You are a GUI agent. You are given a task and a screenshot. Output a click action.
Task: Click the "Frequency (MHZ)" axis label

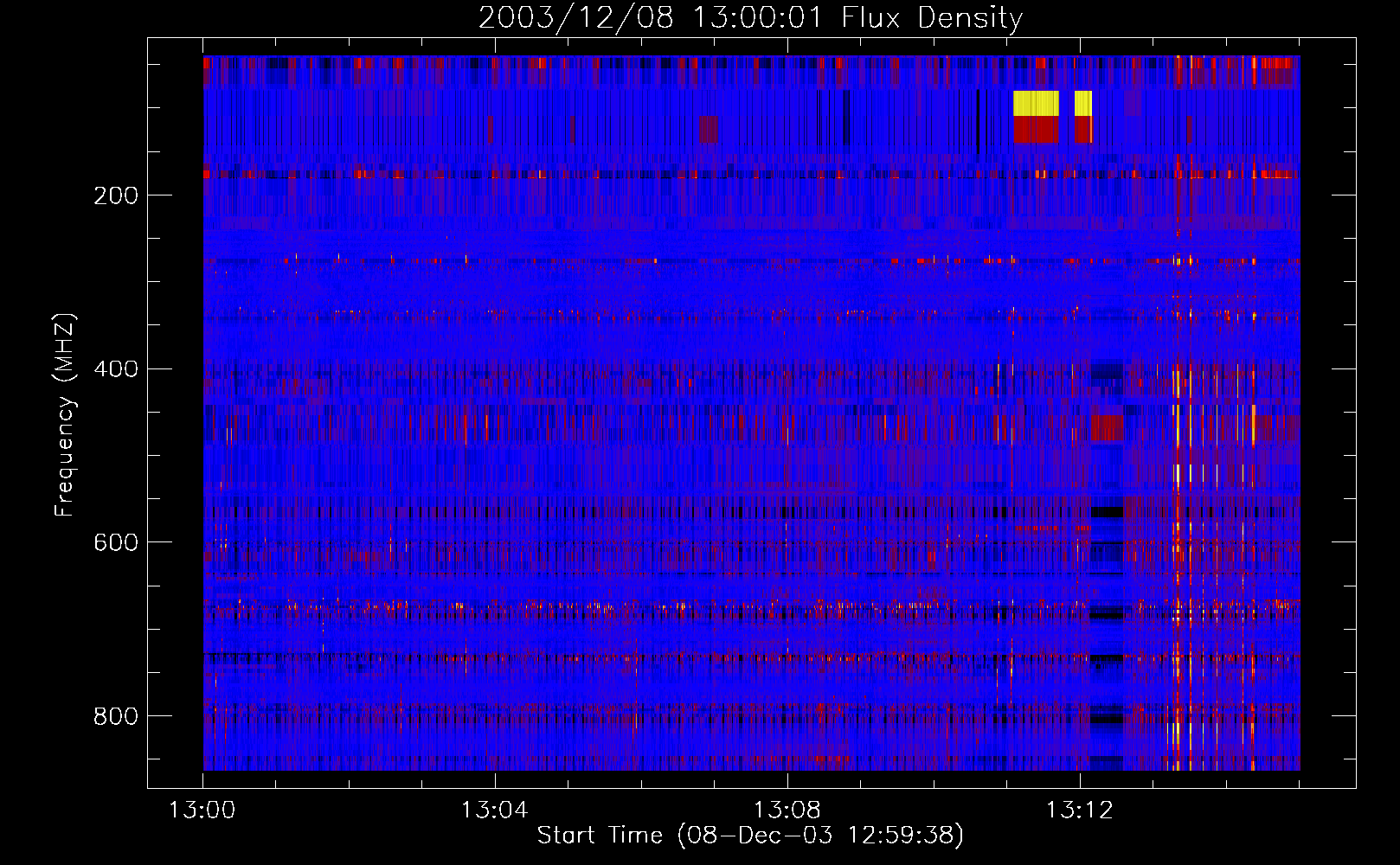pos(65,414)
